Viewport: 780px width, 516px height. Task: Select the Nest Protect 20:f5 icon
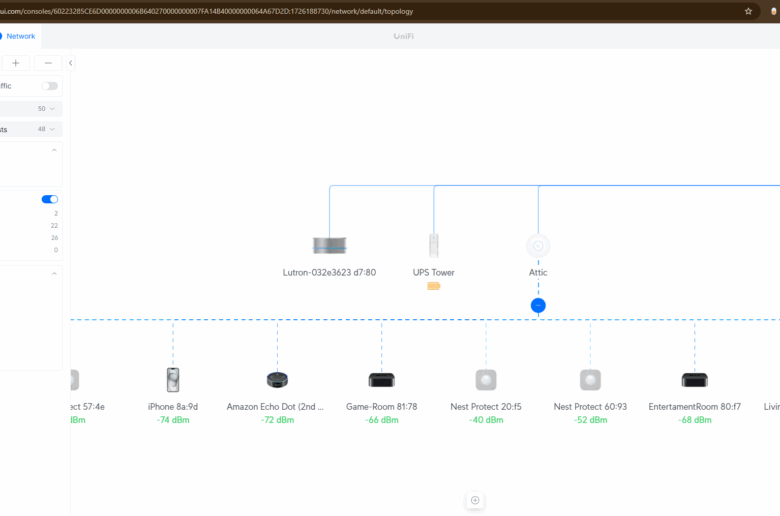click(486, 379)
